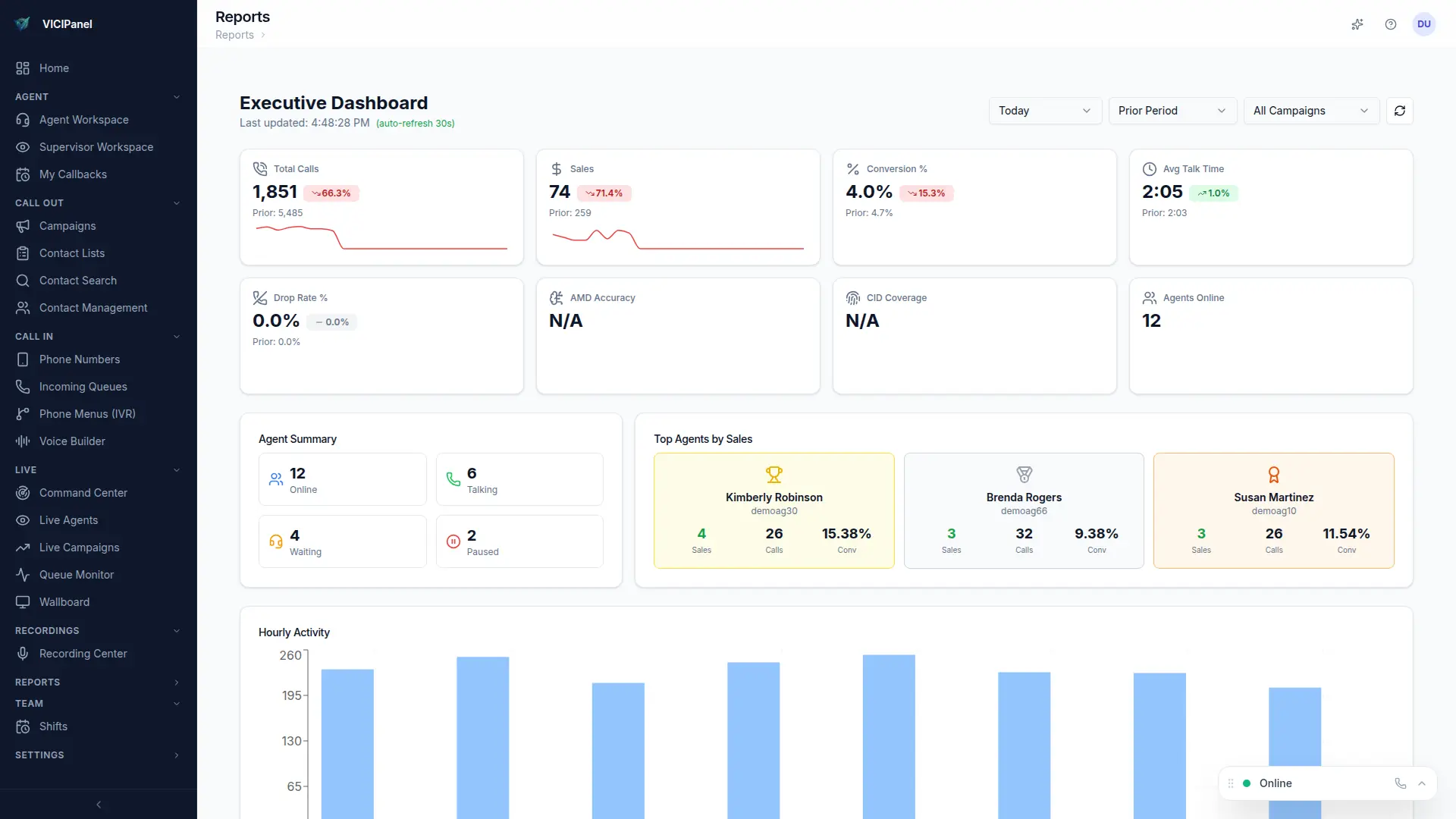Click the Voice Builder waveform icon
Image resolution: width=1456 pixels, height=819 pixels.
[23, 441]
